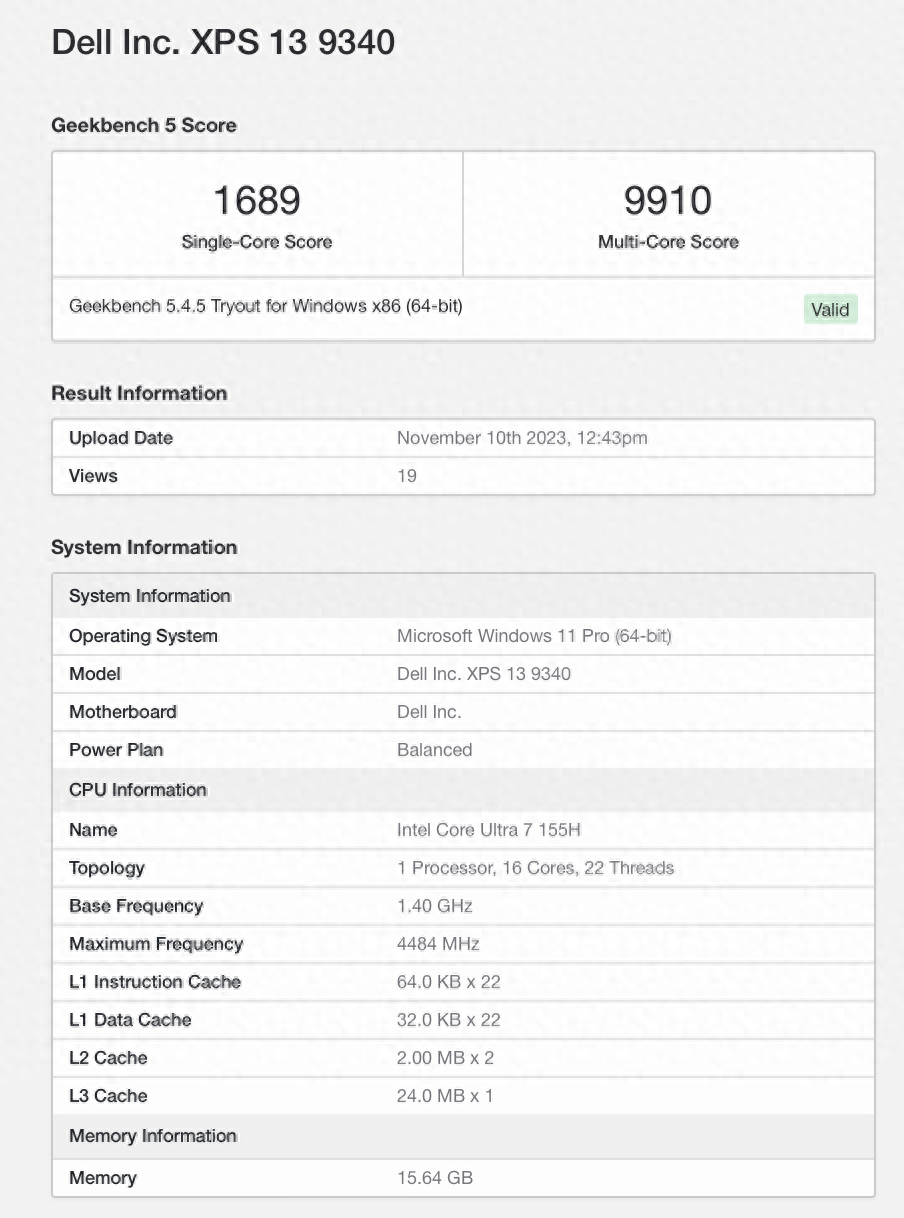This screenshot has width=904, height=1218.
Task: Click the 'System Information' section heading above the table
Action: [x=144, y=547]
